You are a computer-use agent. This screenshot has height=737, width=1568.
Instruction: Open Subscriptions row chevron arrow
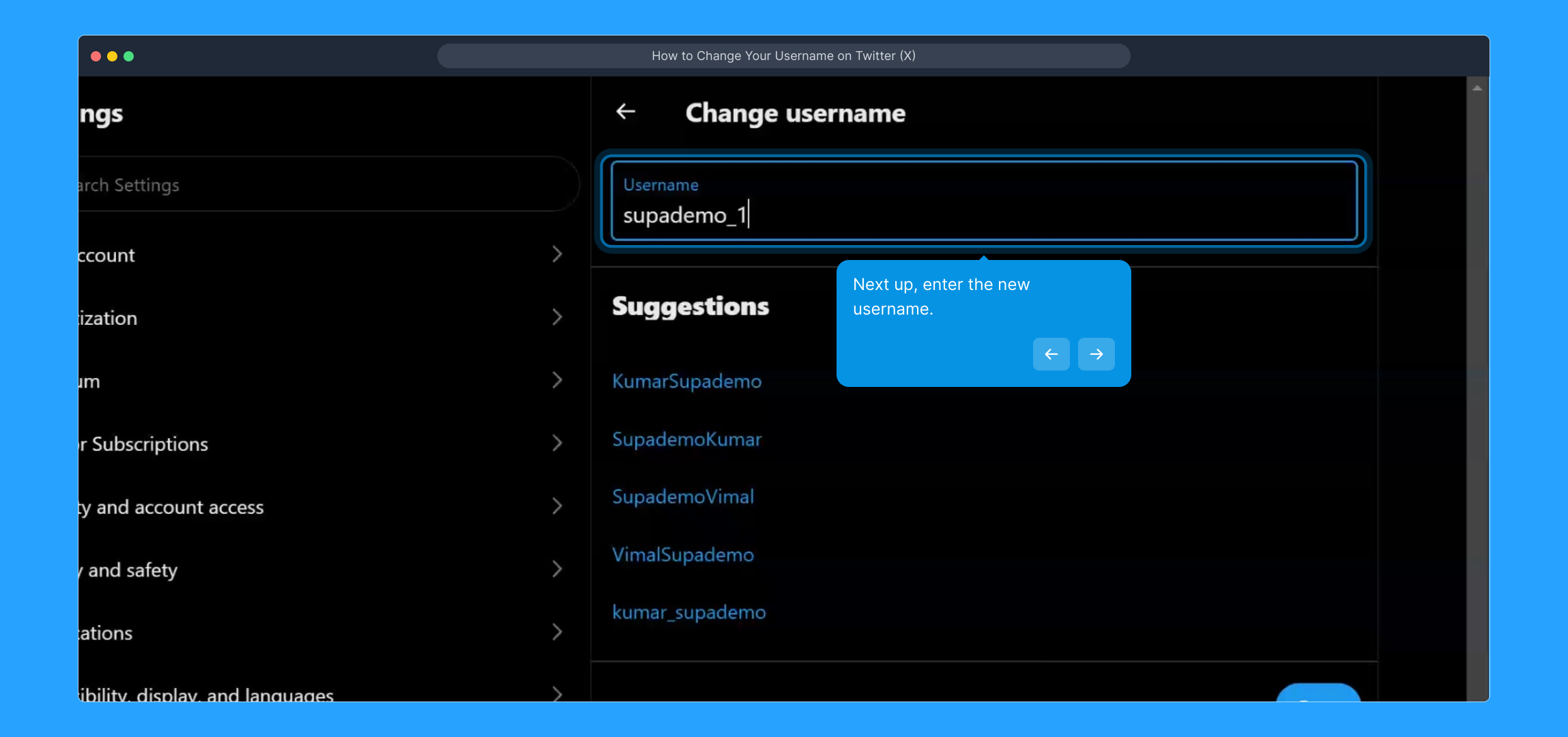[557, 444]
